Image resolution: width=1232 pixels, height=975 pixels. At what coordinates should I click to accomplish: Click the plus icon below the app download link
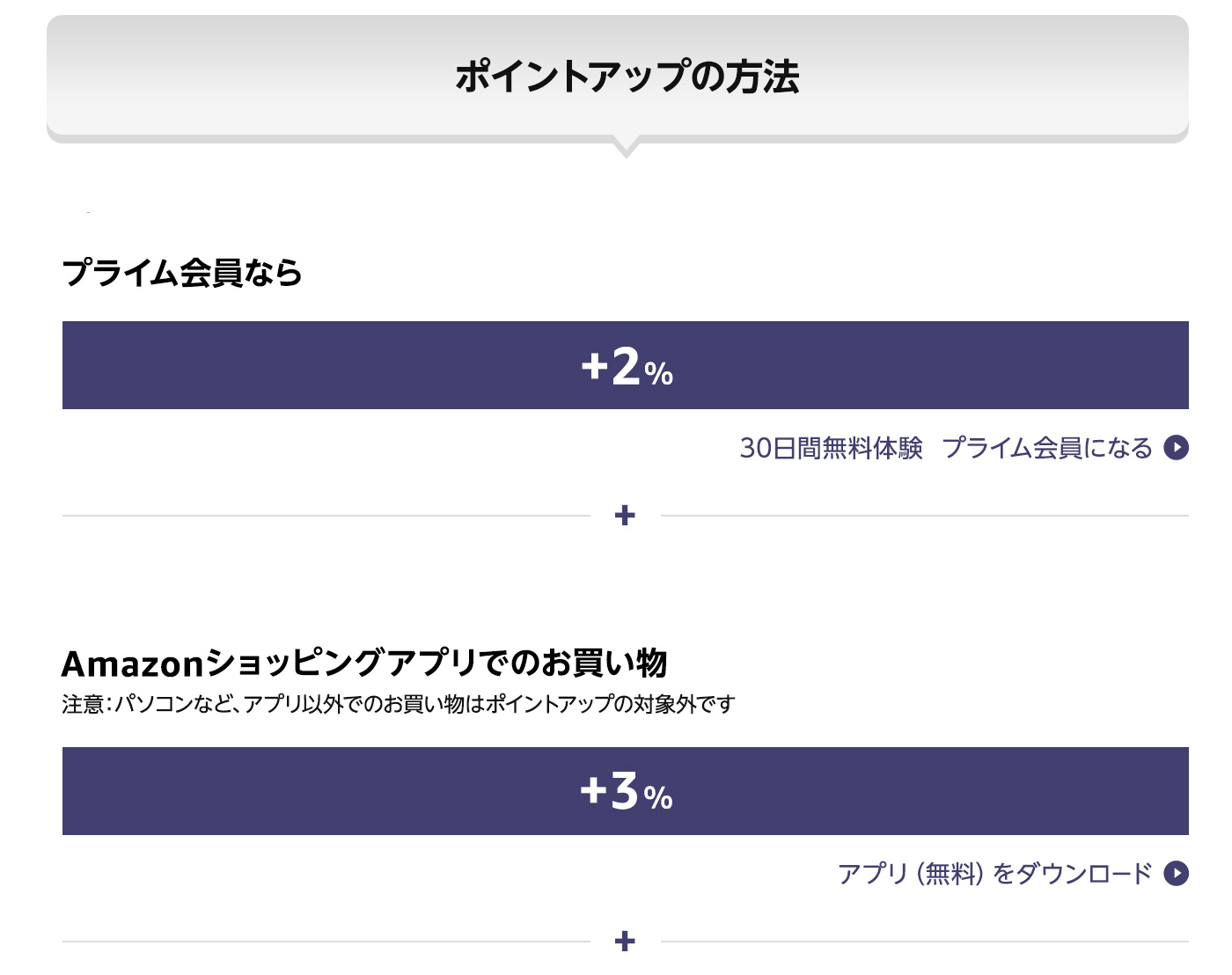(625, 942)
